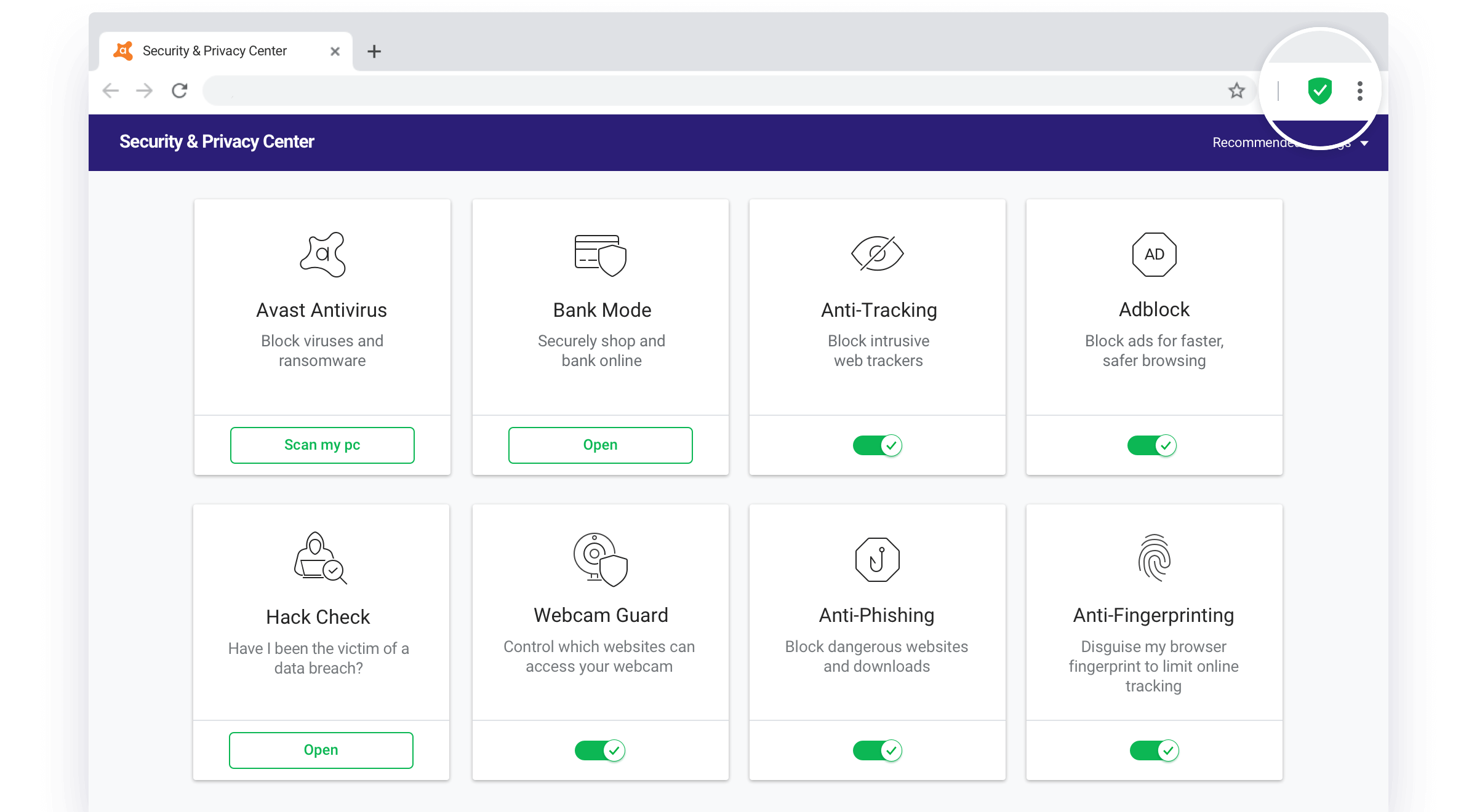Image resolution: width=1477 pixels, height=812 pixels.
Task: Turn off the Adblock switch
Action: tap(1151, 445)
